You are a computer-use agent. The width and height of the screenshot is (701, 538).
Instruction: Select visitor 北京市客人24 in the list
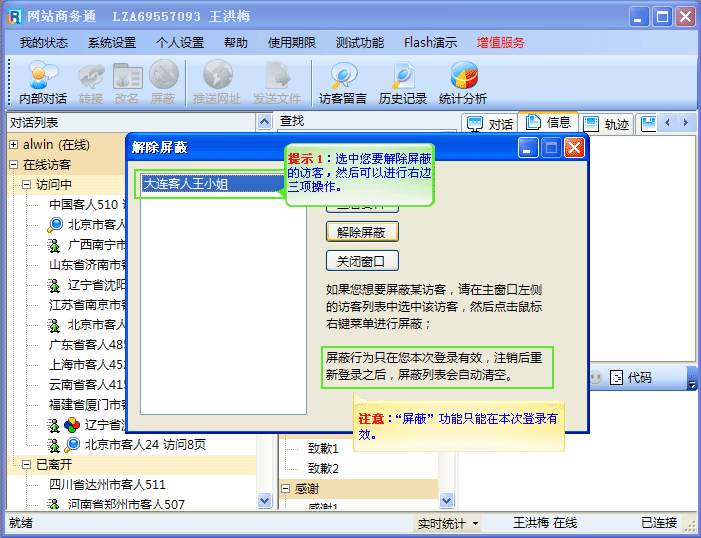pos(145,445)
